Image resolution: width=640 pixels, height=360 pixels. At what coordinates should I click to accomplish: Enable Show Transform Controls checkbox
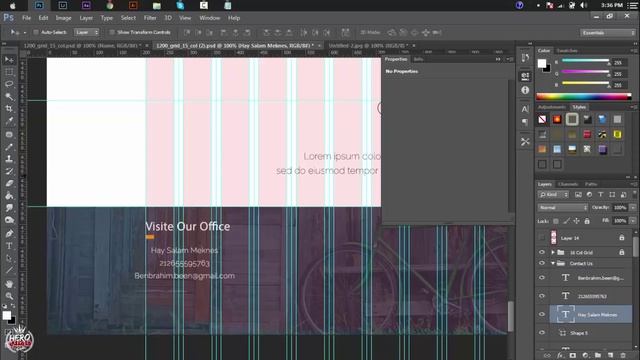111,32
